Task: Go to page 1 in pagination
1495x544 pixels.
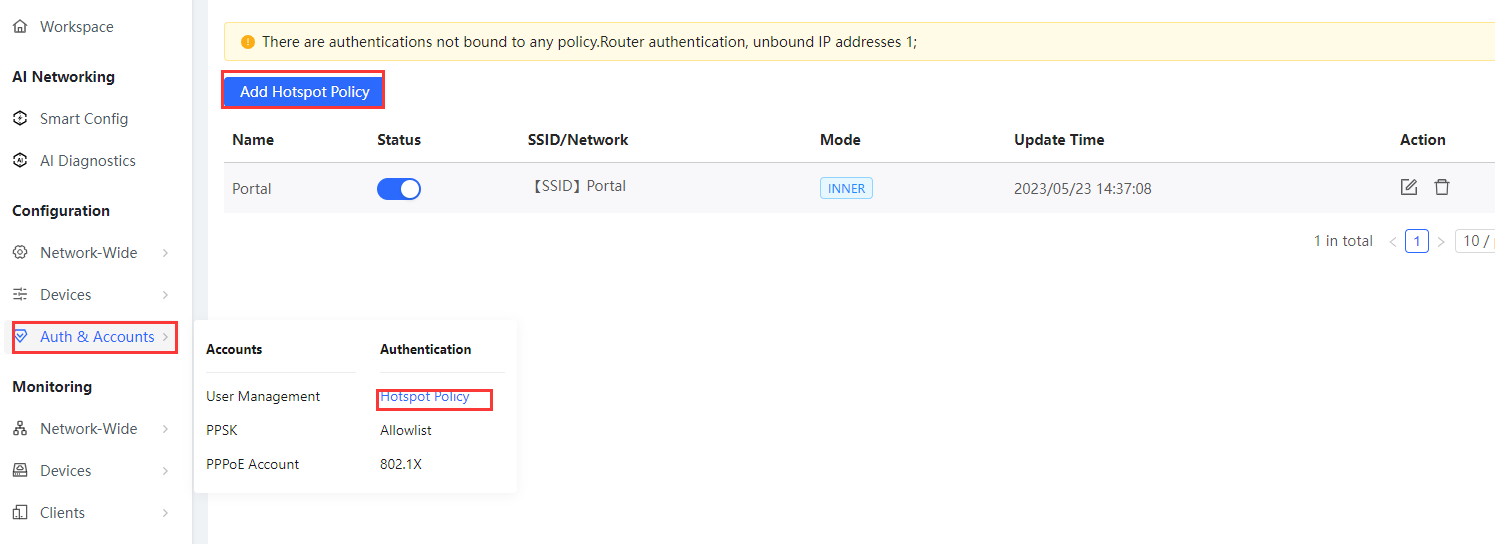Action: click(1416, 241)
